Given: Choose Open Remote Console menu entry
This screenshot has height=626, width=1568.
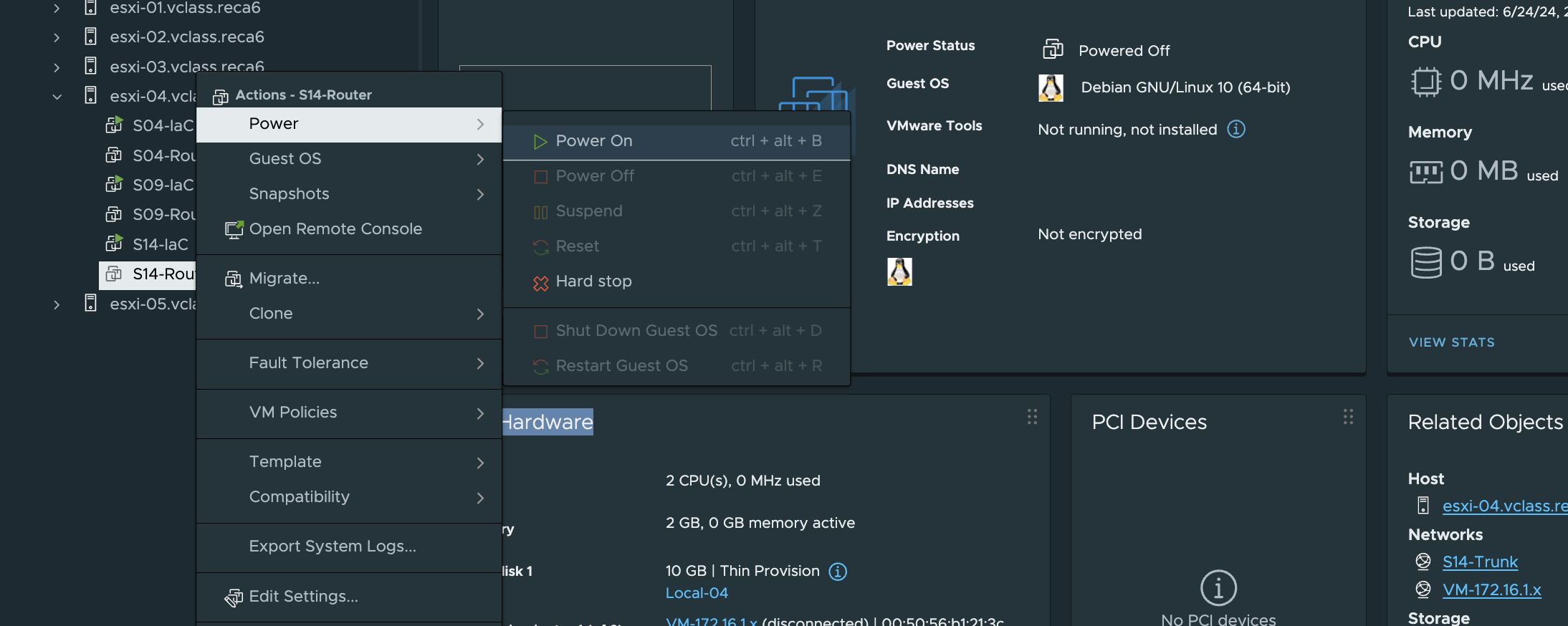Looking at the screenshot, I should pyautogui.click(x=349, y=229).
